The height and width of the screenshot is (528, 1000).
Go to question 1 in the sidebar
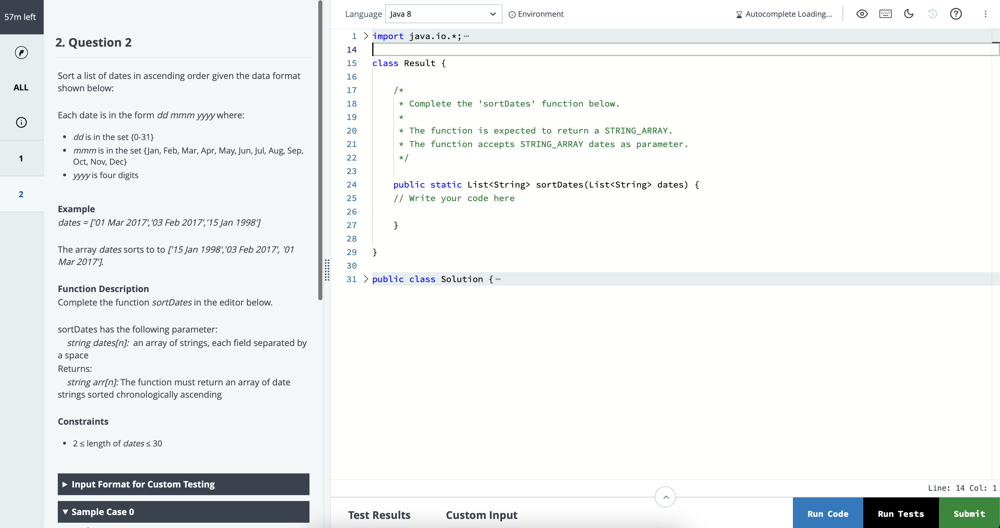pos(21,158)
